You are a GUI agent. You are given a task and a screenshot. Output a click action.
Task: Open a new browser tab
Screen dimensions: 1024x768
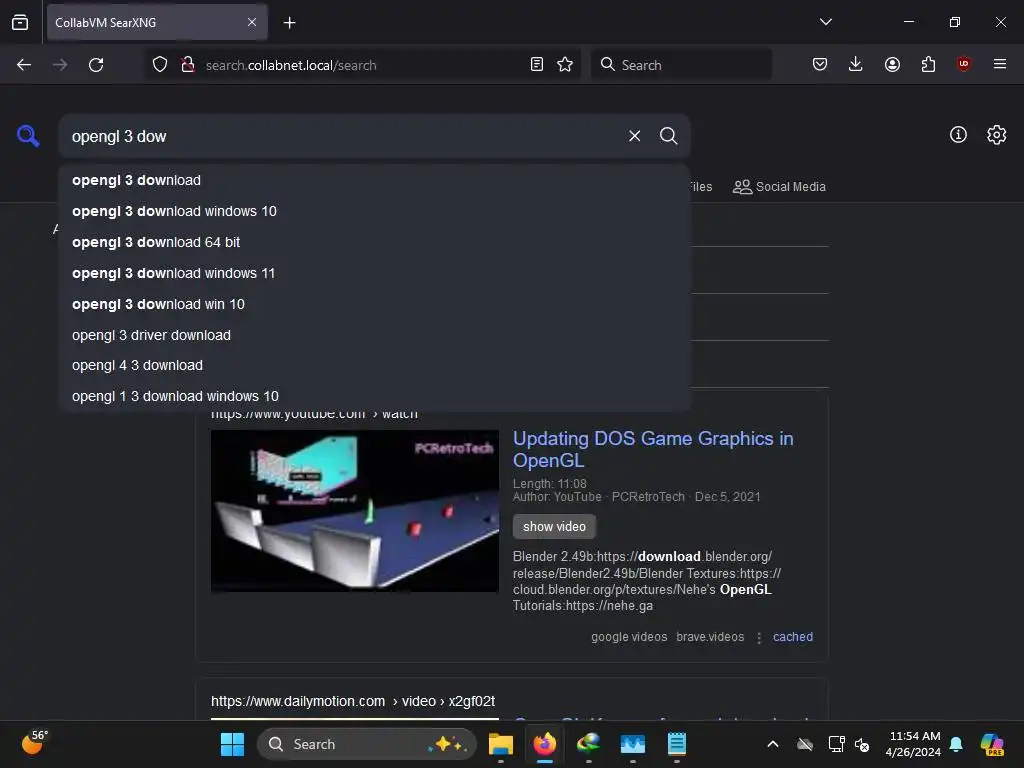click(289, 23)
